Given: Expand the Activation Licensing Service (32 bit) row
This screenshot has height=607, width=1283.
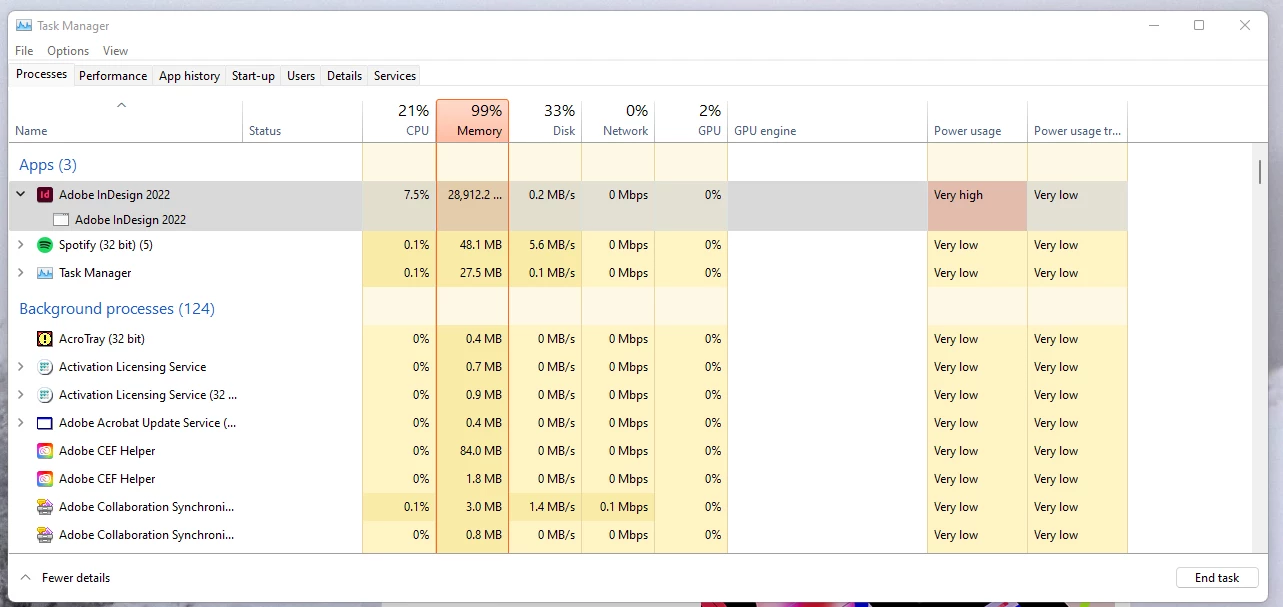Looking at the screenshot, I should 20,395.
